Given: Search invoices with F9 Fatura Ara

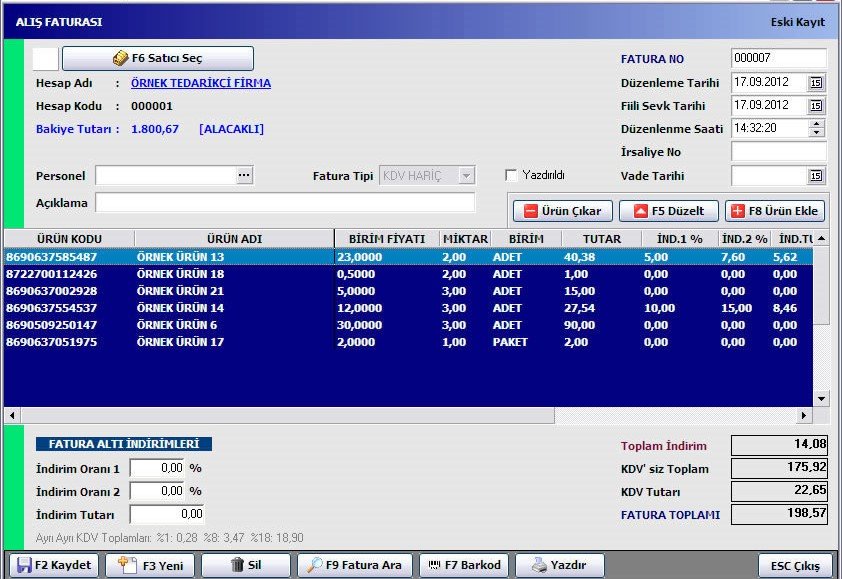Looking at the screenshot, I should pyautogui.click(x=355, y=565).
